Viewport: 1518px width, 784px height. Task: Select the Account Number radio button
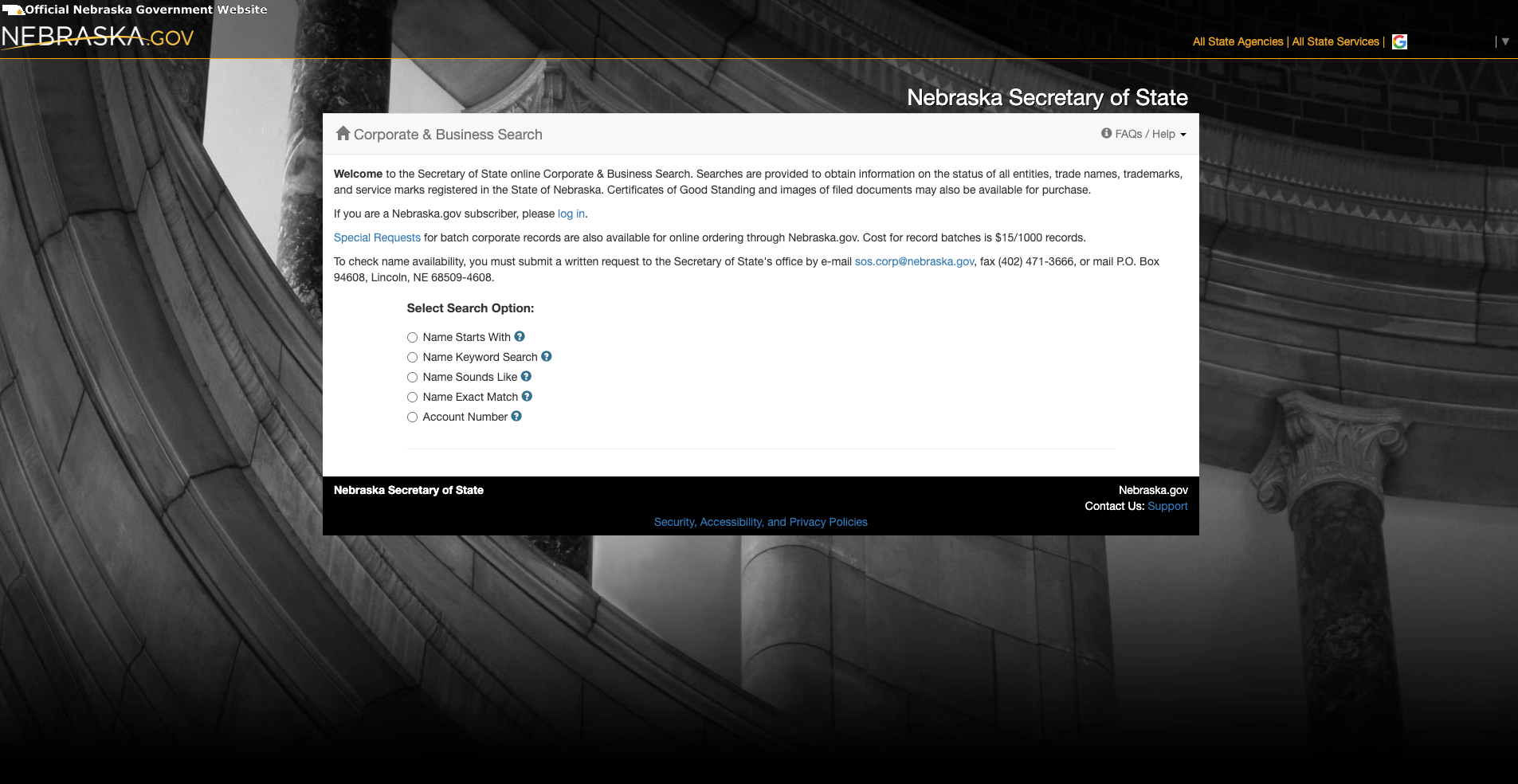(412, 417)
